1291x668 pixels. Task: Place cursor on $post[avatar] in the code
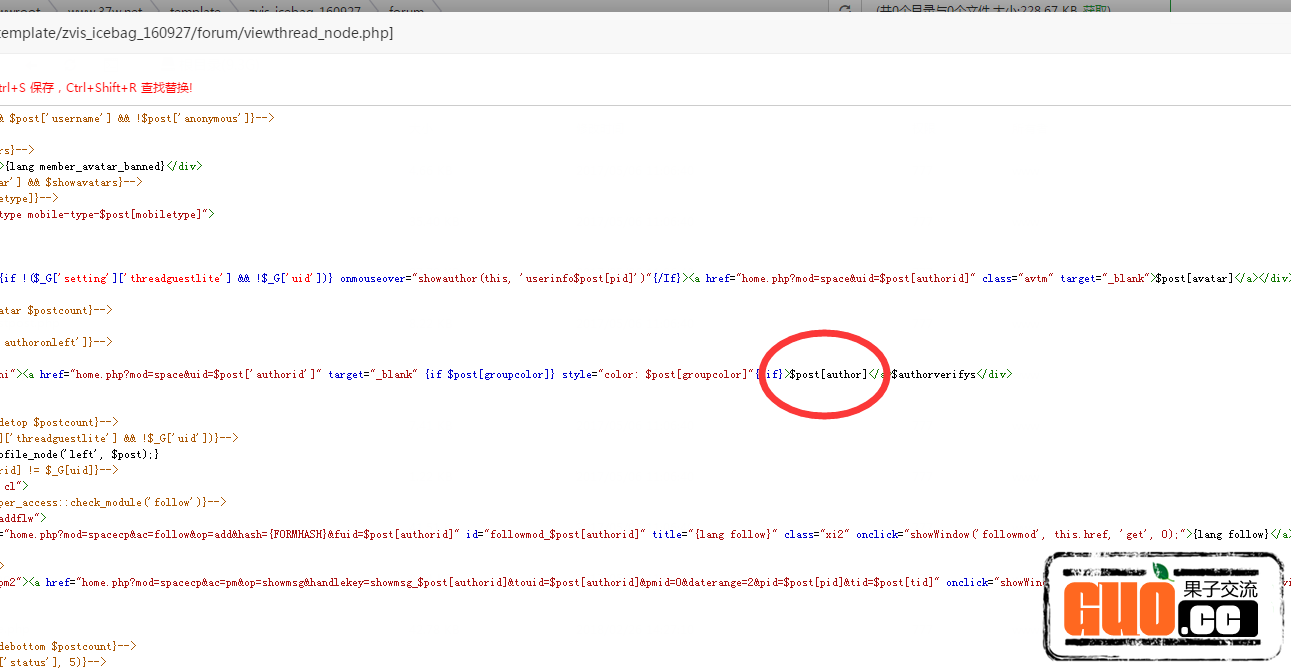coord(1194,278)
